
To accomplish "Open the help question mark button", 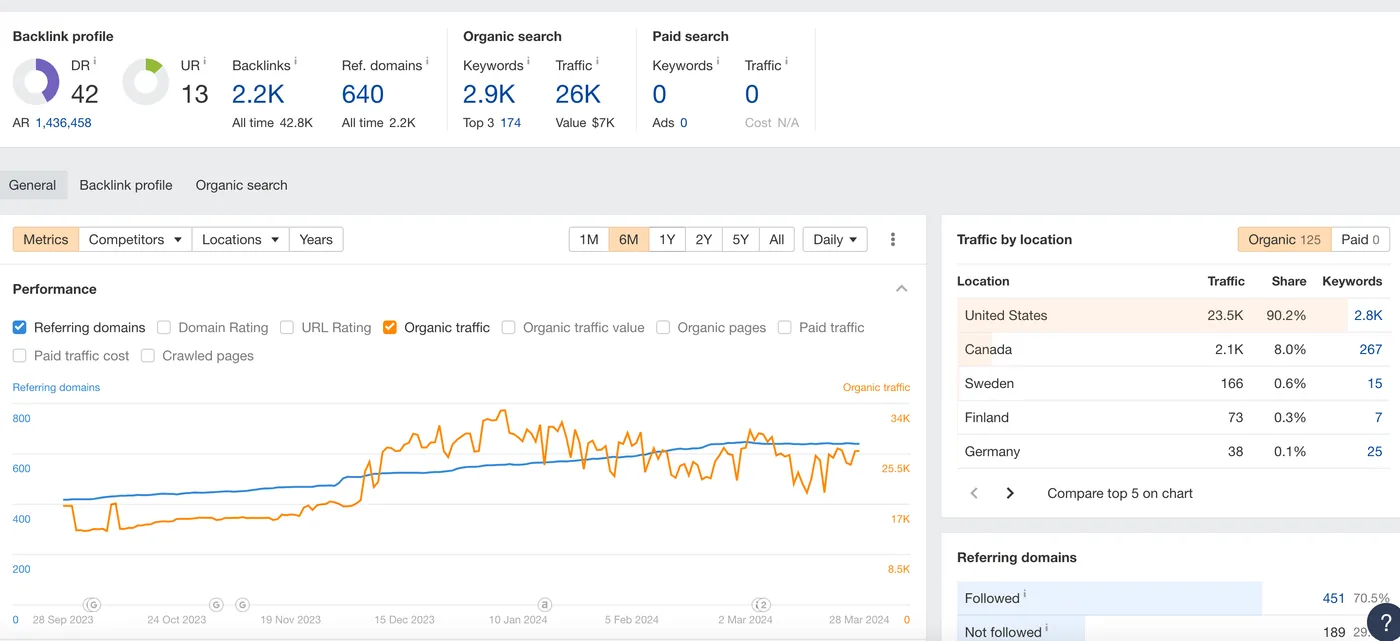I will click(1385, 621).
